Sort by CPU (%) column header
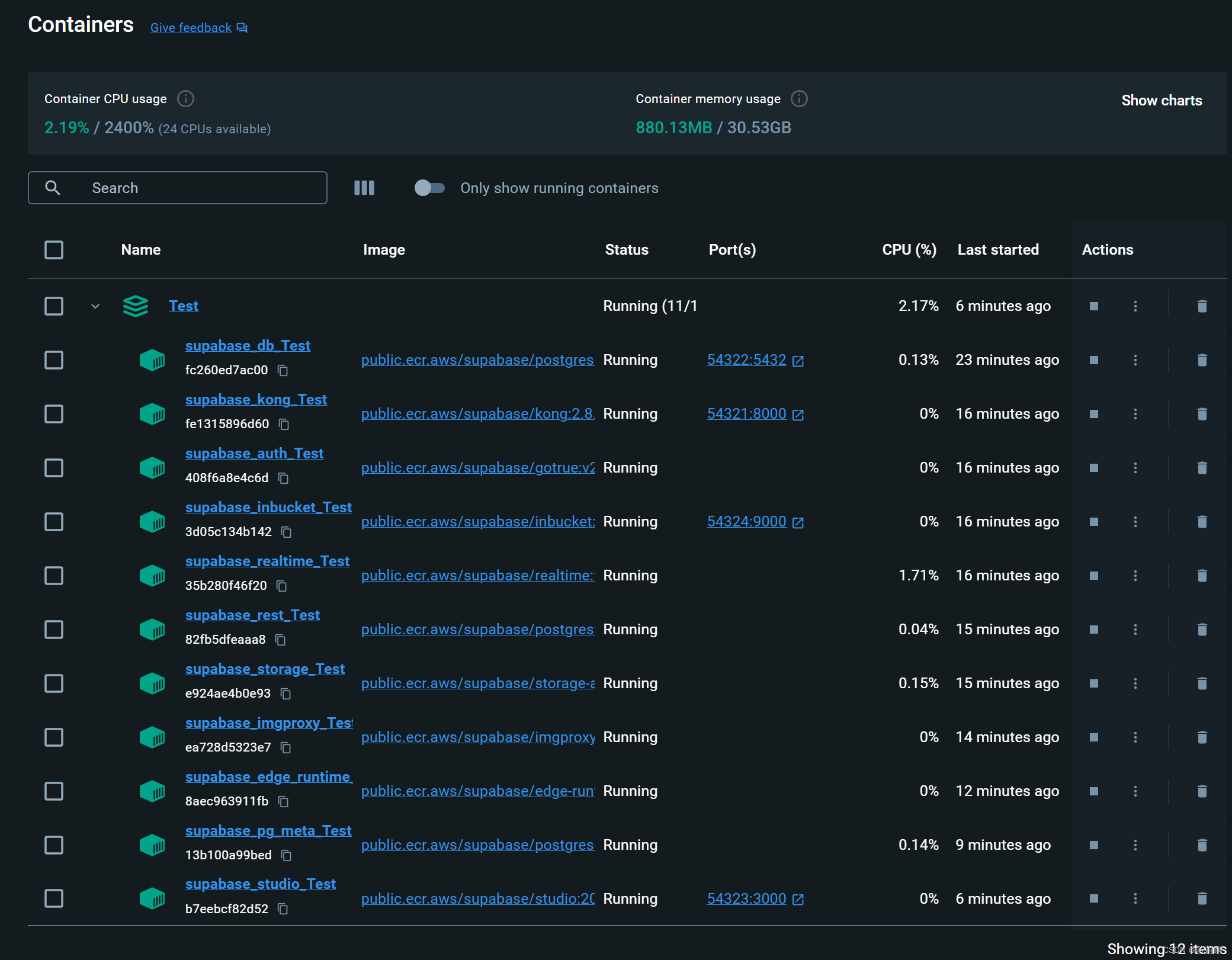The image size is (1232, 960). coord(909,250)
